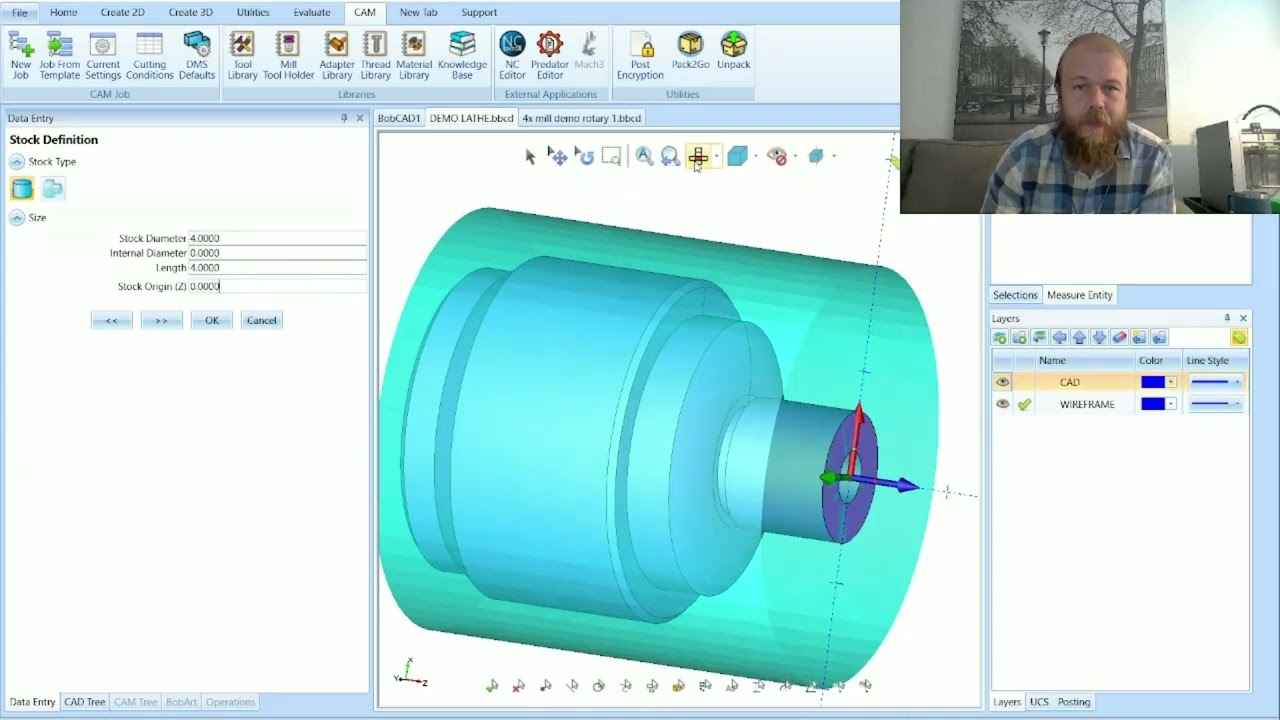1280x720 pixels.
Task: Click the move layer up arrow
Action: (1079, 338)
